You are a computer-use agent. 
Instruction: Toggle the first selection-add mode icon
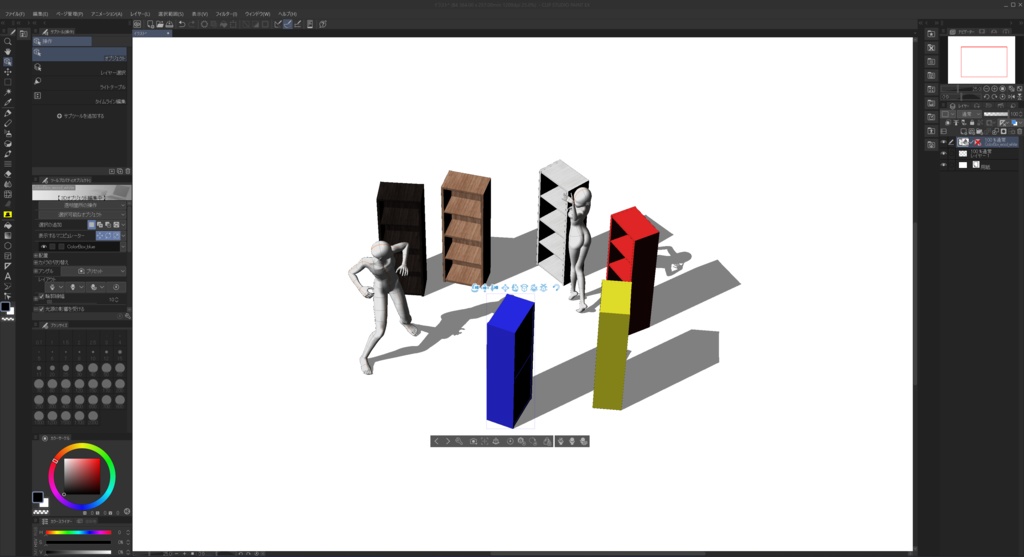click(91, 225)
